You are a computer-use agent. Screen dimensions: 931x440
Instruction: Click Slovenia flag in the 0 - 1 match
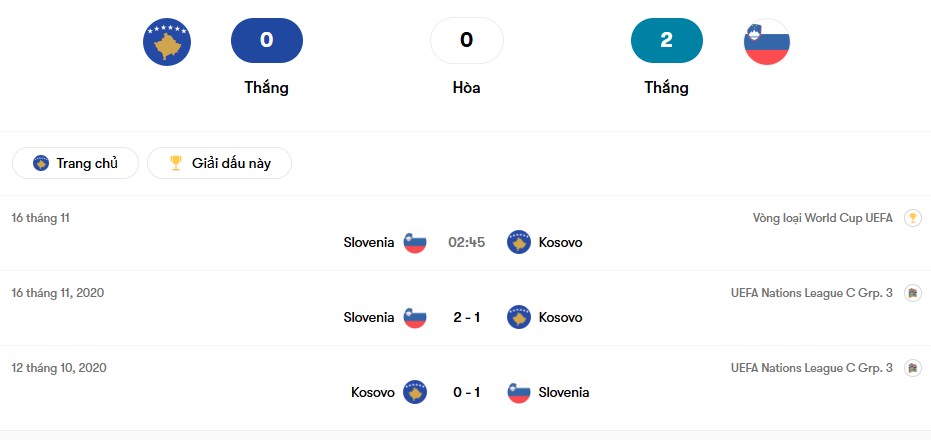click(518, 392)
